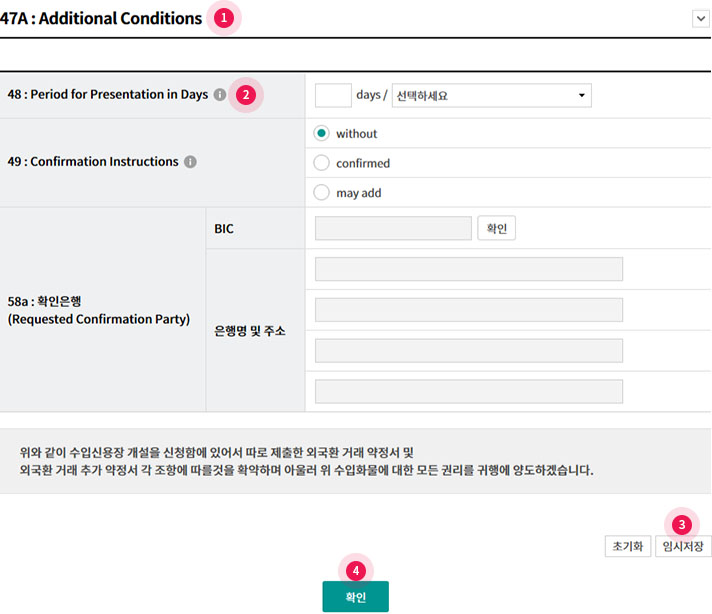
Task: Click info icon beside Confirmation Instructions
Action: click(190, 162)
